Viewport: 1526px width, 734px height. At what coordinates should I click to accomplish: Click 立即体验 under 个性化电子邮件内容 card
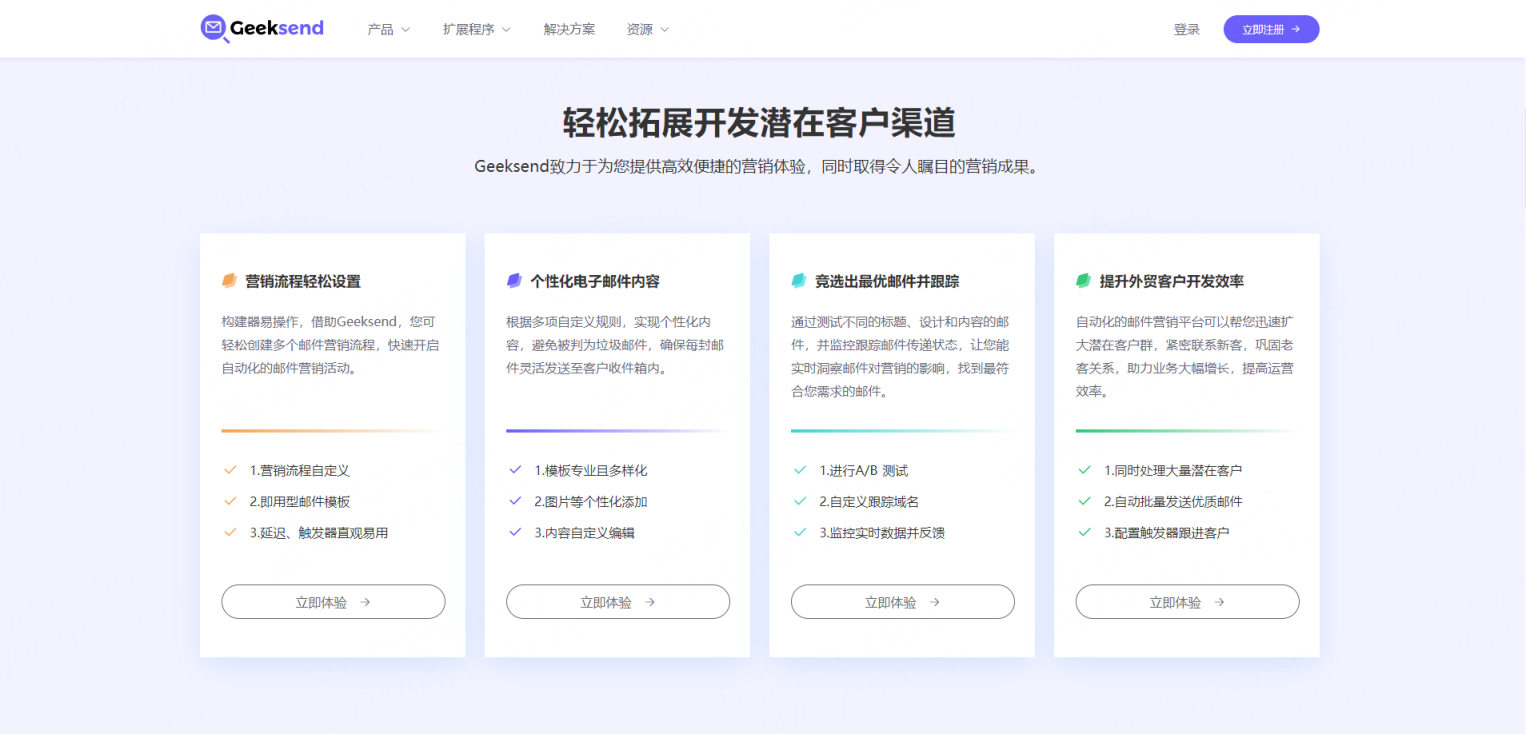click(x=618, y=602)
